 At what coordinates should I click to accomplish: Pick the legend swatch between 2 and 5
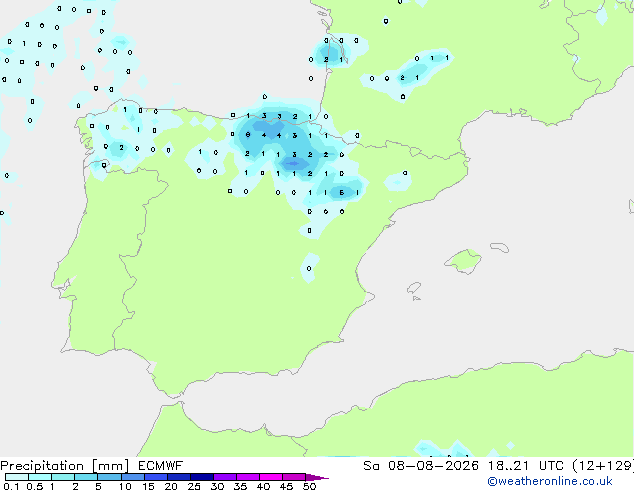[x=86, y=477]
